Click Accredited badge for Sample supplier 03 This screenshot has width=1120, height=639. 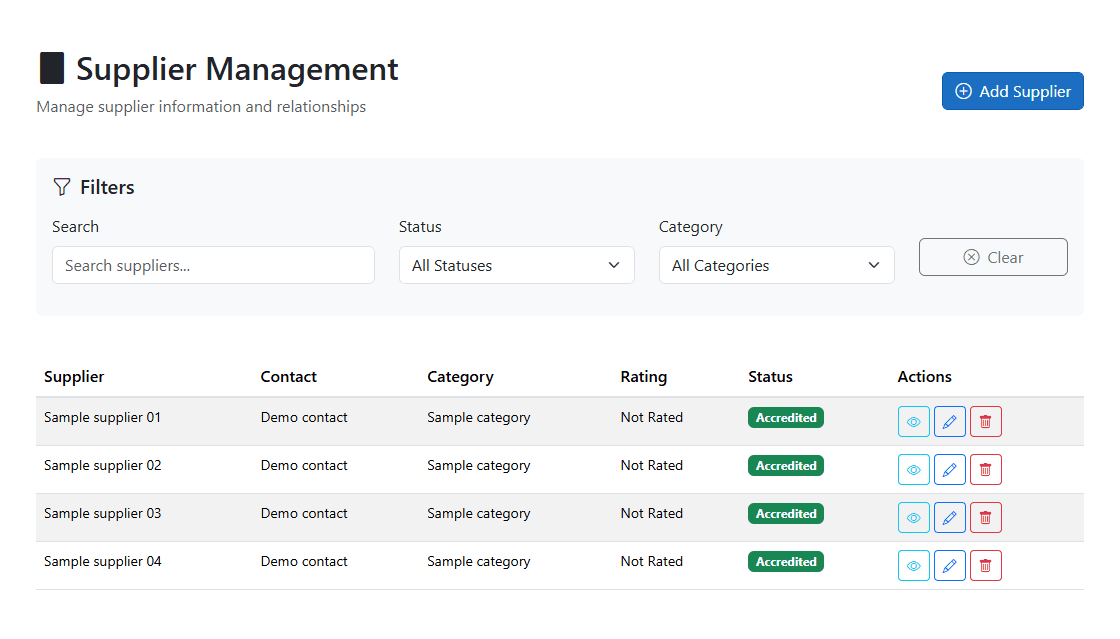(x=786, y=513)
